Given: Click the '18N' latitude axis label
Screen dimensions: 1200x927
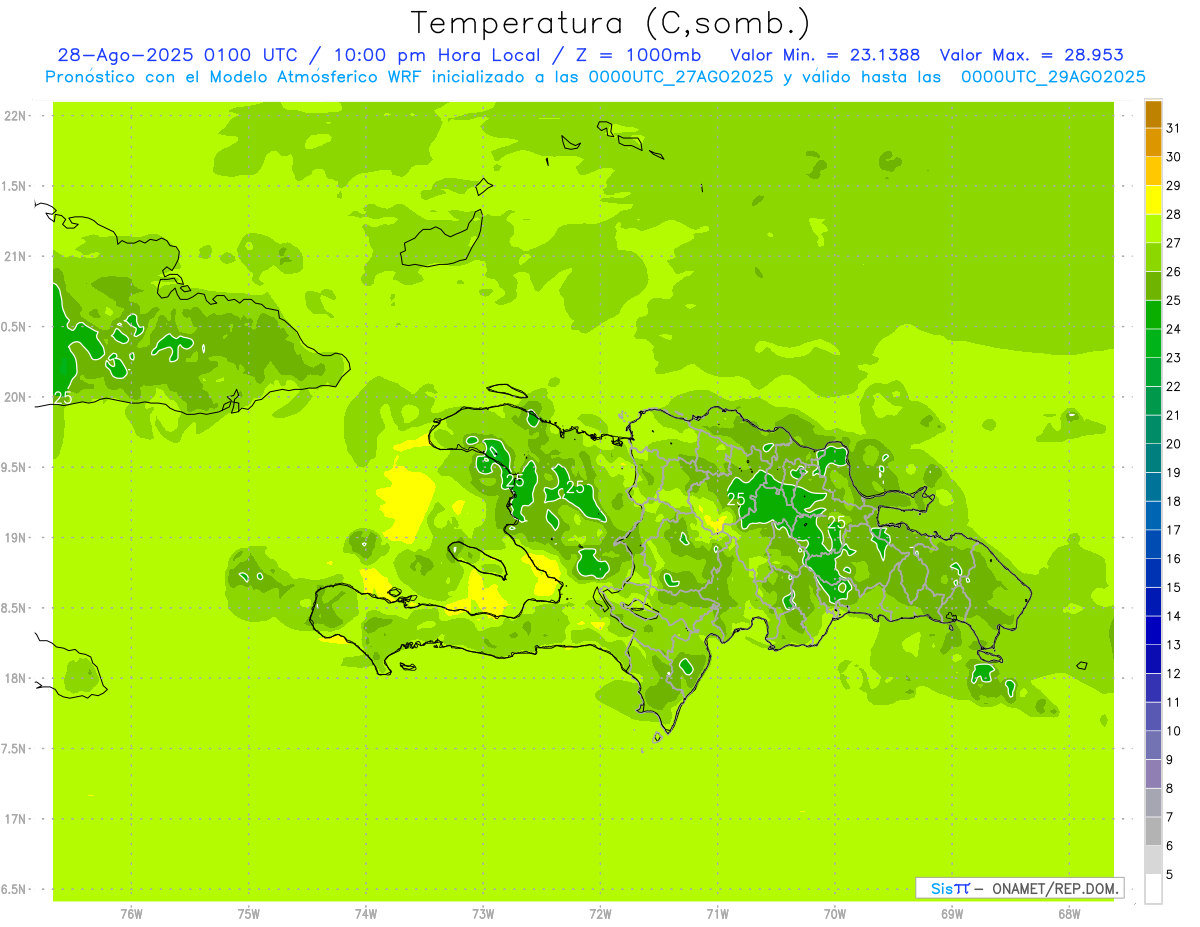Looking at the screenshot, I should coord(14,678).
